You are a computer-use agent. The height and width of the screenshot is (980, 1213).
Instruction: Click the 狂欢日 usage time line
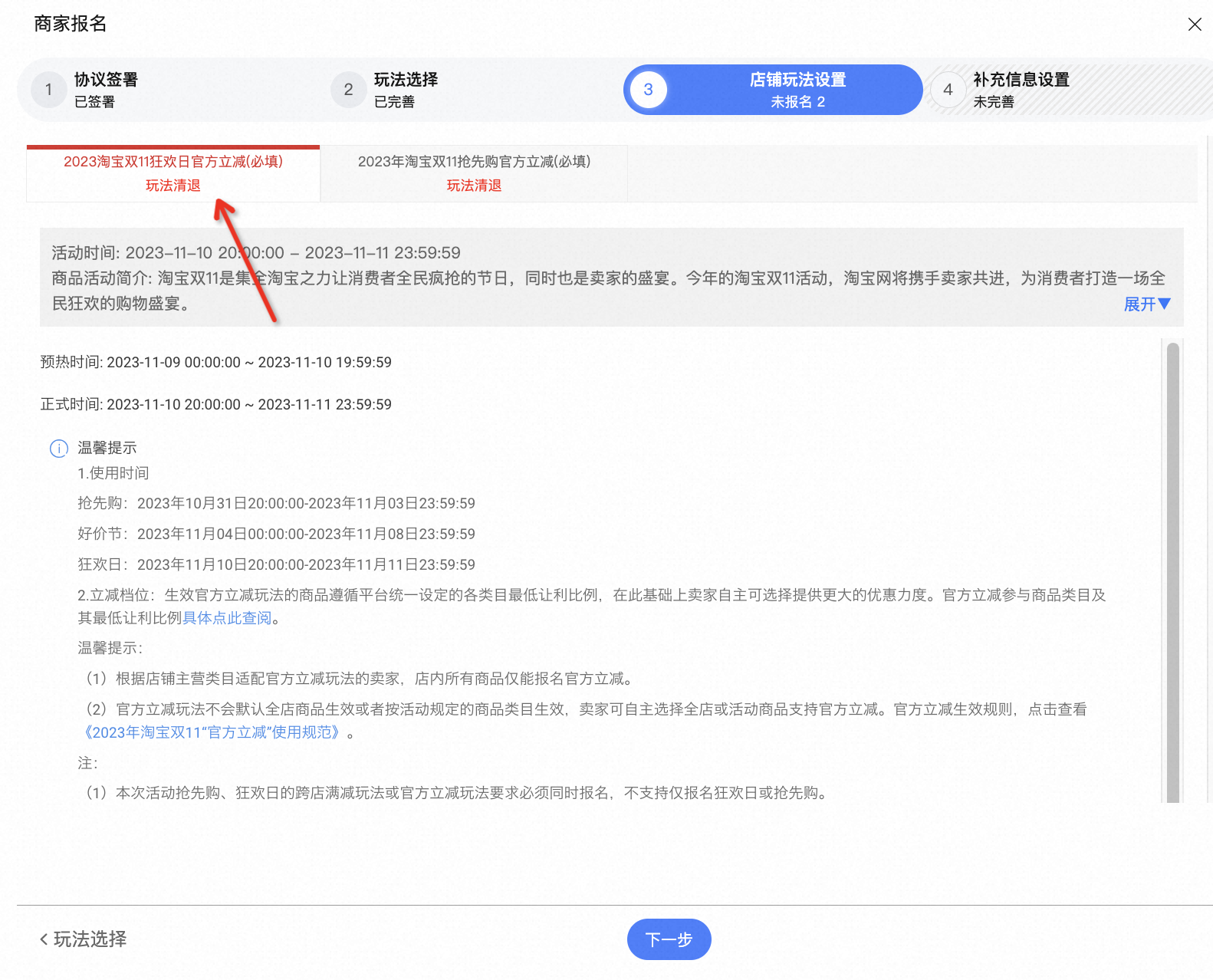pyautogui.click(x=277, y=565)
